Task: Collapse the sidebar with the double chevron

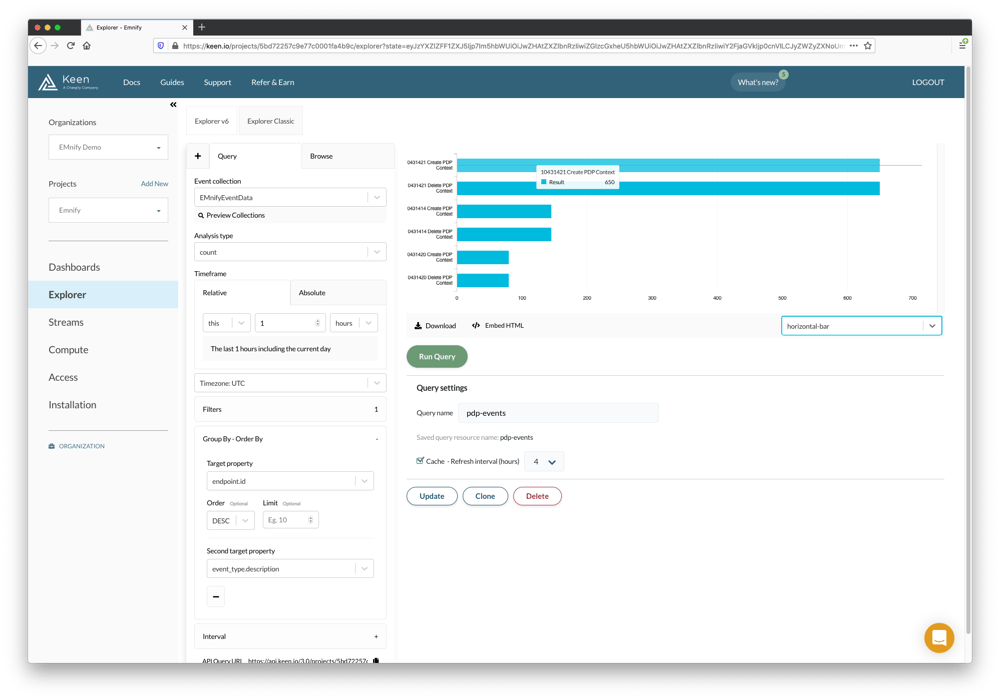Action: [x=173, y=105]
